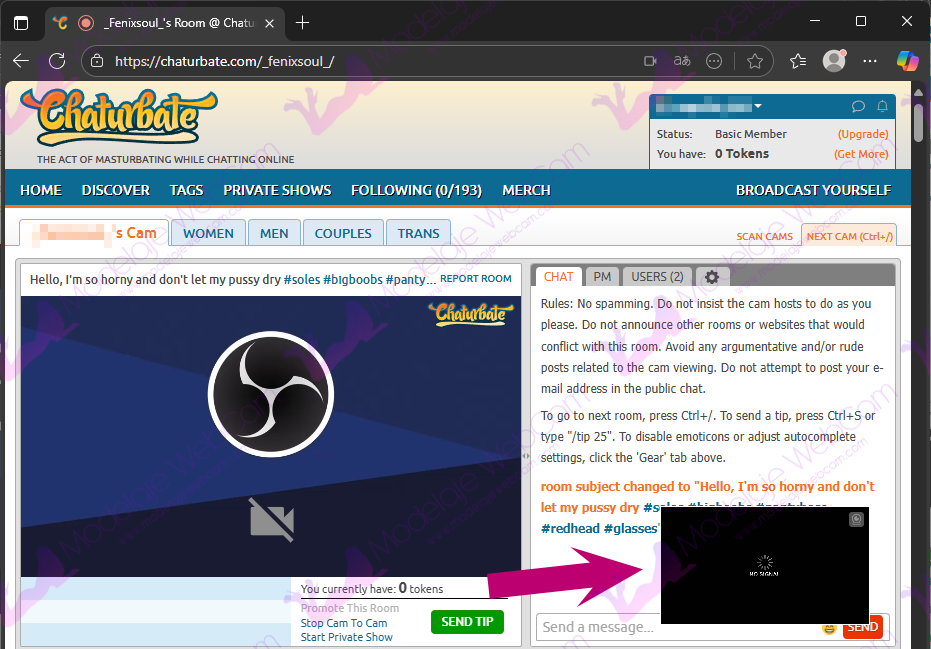Select the WOMEN tab
The height and width of the screenshot is (649, 931).
point(208,233)
